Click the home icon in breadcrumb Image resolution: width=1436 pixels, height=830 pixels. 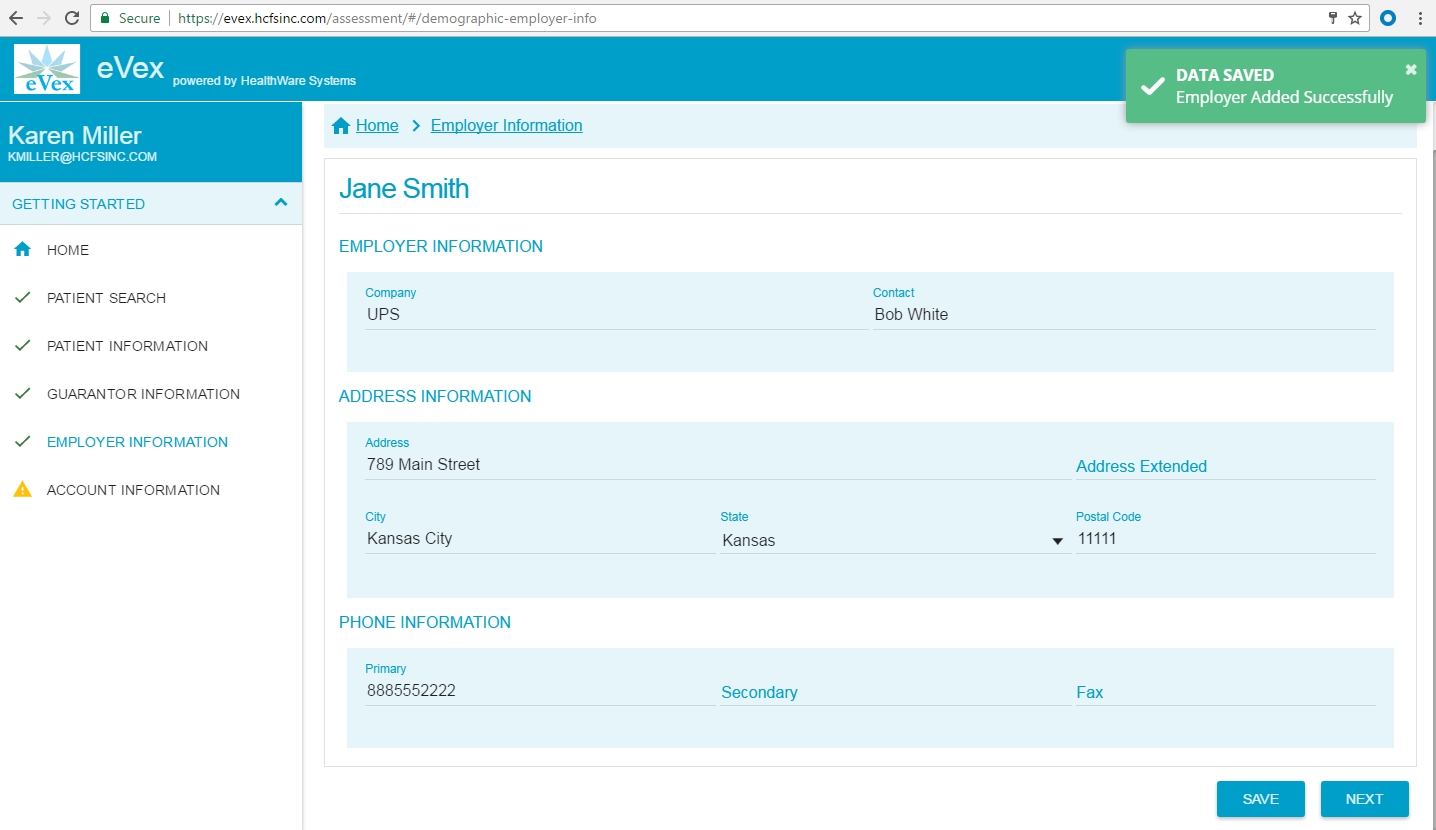point(341,126)
